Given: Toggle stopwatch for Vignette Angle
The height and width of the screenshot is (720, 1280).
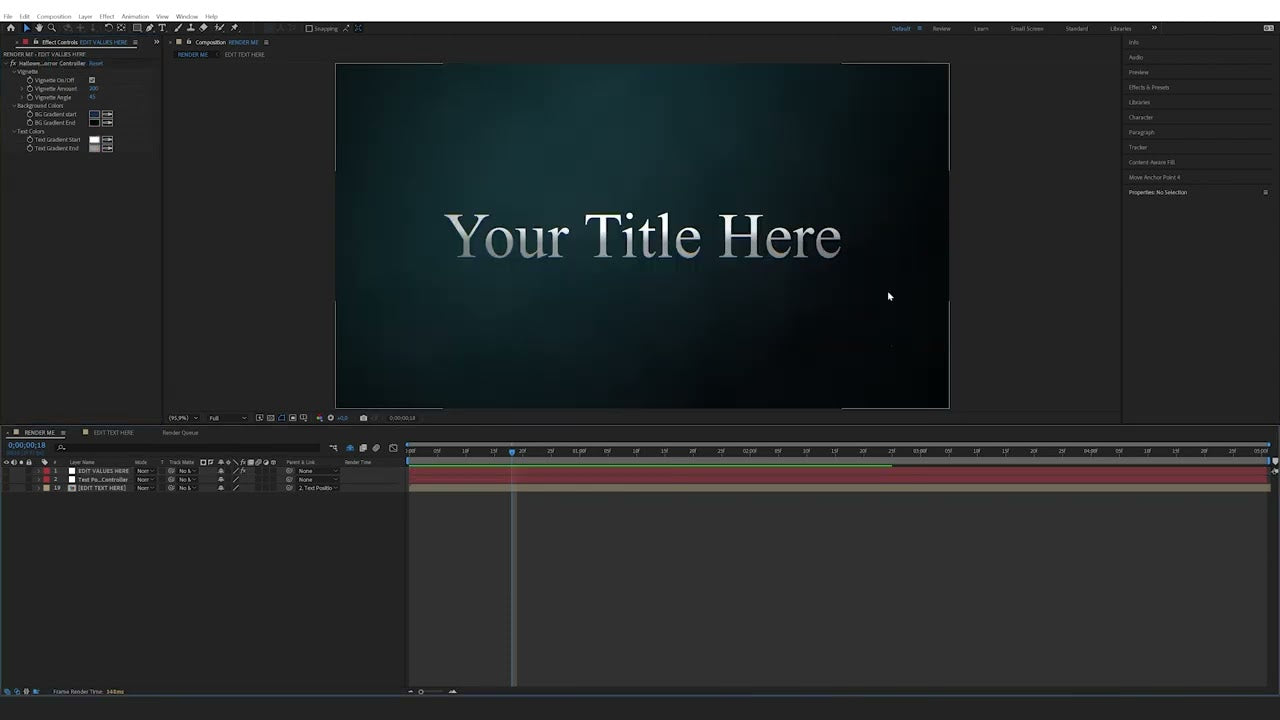Looking at the screenshot, I should (x=30, y=97).
